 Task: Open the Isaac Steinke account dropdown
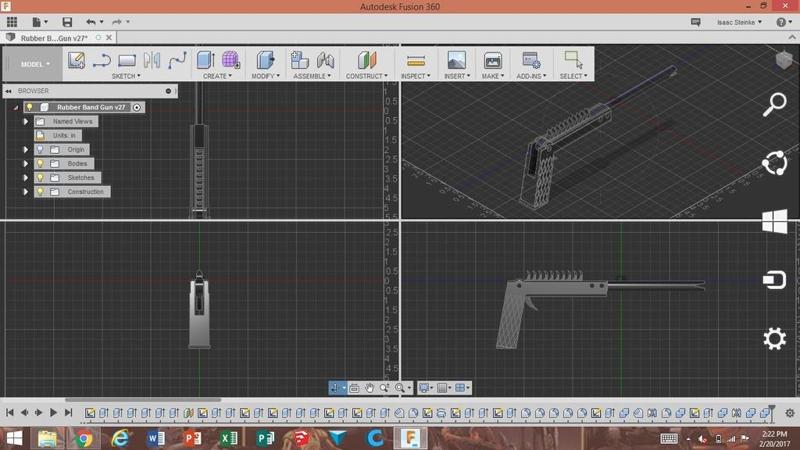click(739, 22)
